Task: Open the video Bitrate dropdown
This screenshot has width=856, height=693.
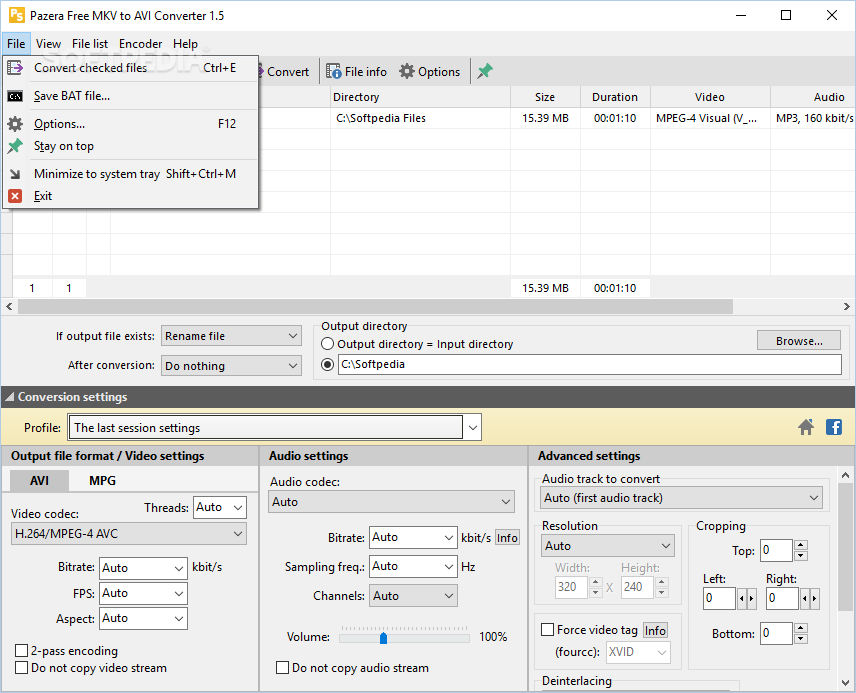Action: tap(143, 568)
